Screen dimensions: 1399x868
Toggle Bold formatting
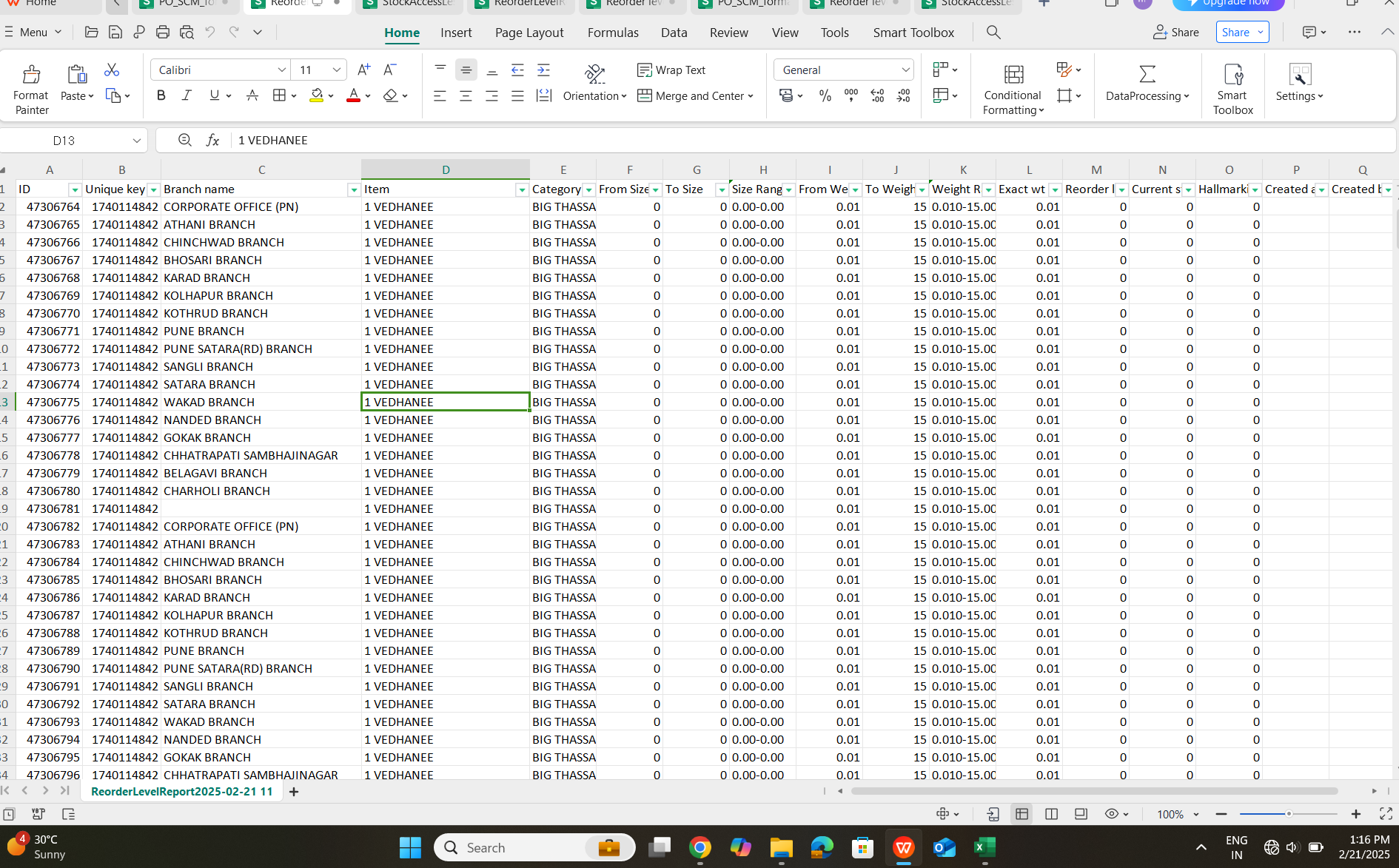pos(161,95)
